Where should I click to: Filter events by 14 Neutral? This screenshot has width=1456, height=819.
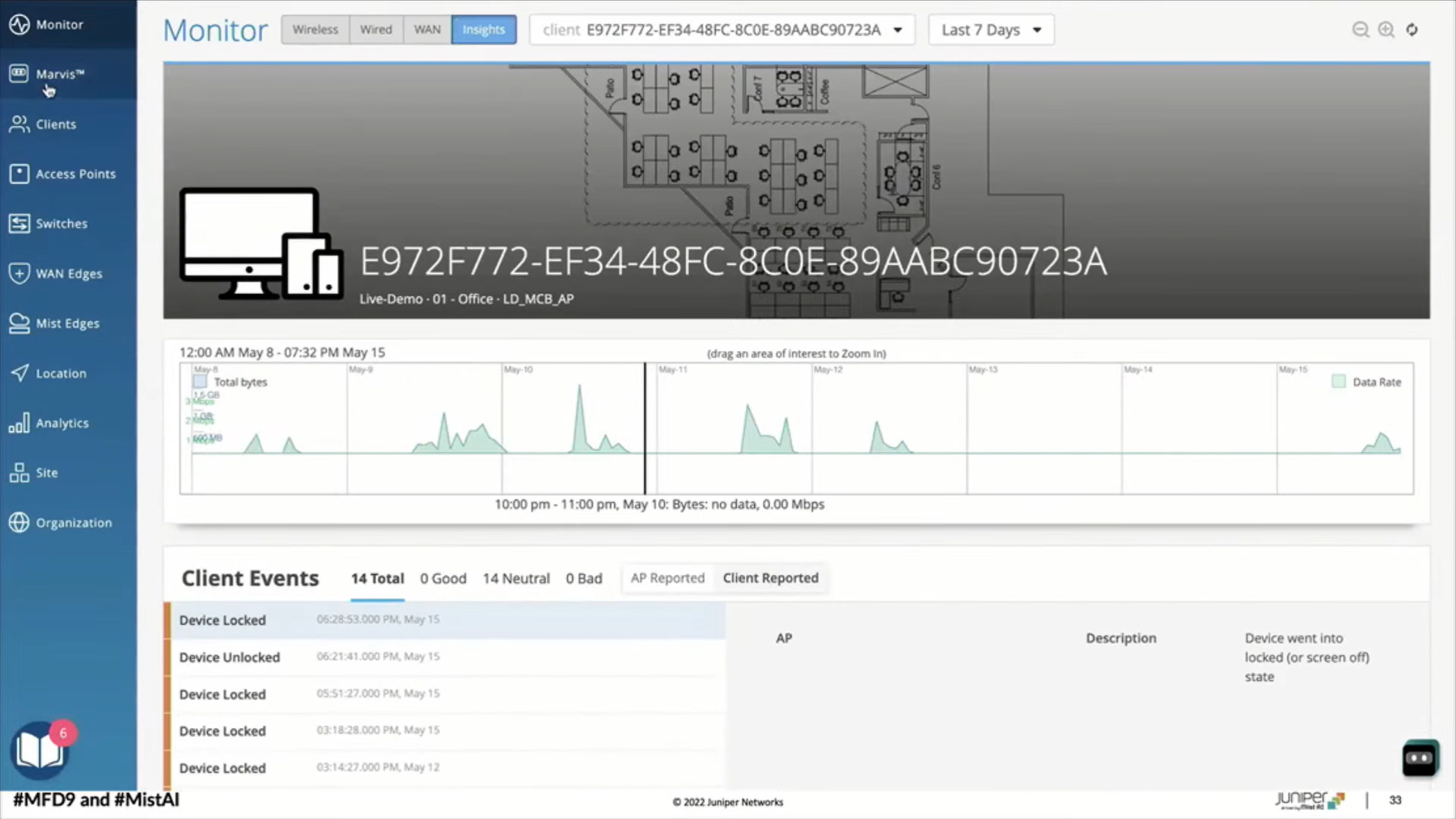click(x=516, y=578)
